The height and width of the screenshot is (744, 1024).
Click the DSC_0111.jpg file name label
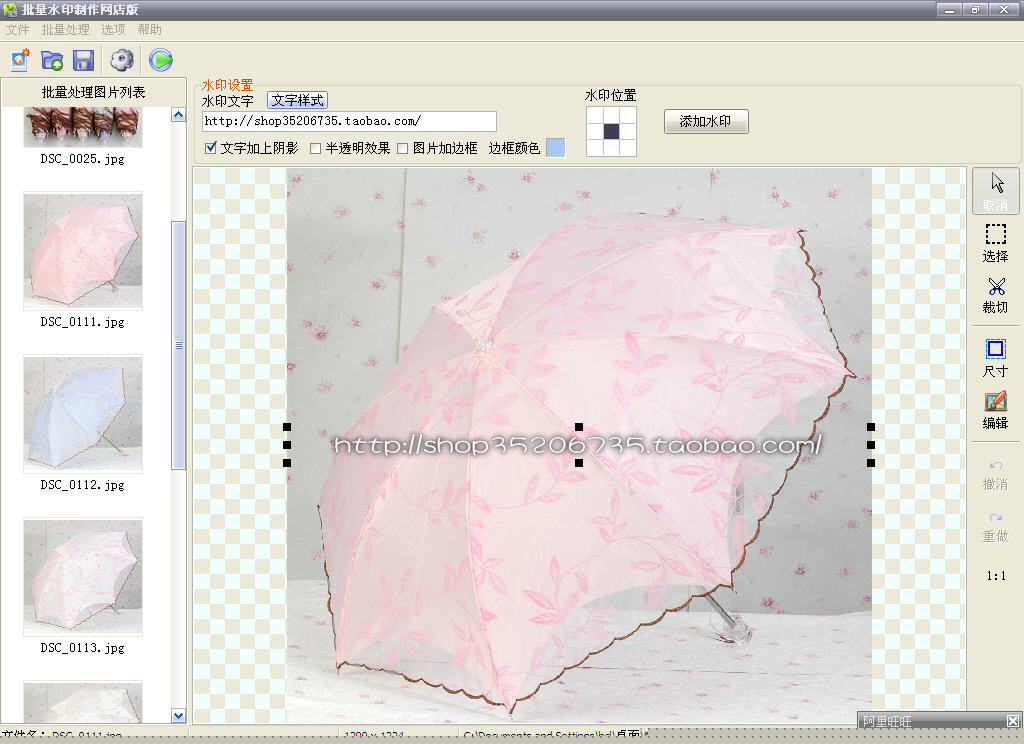82,323
